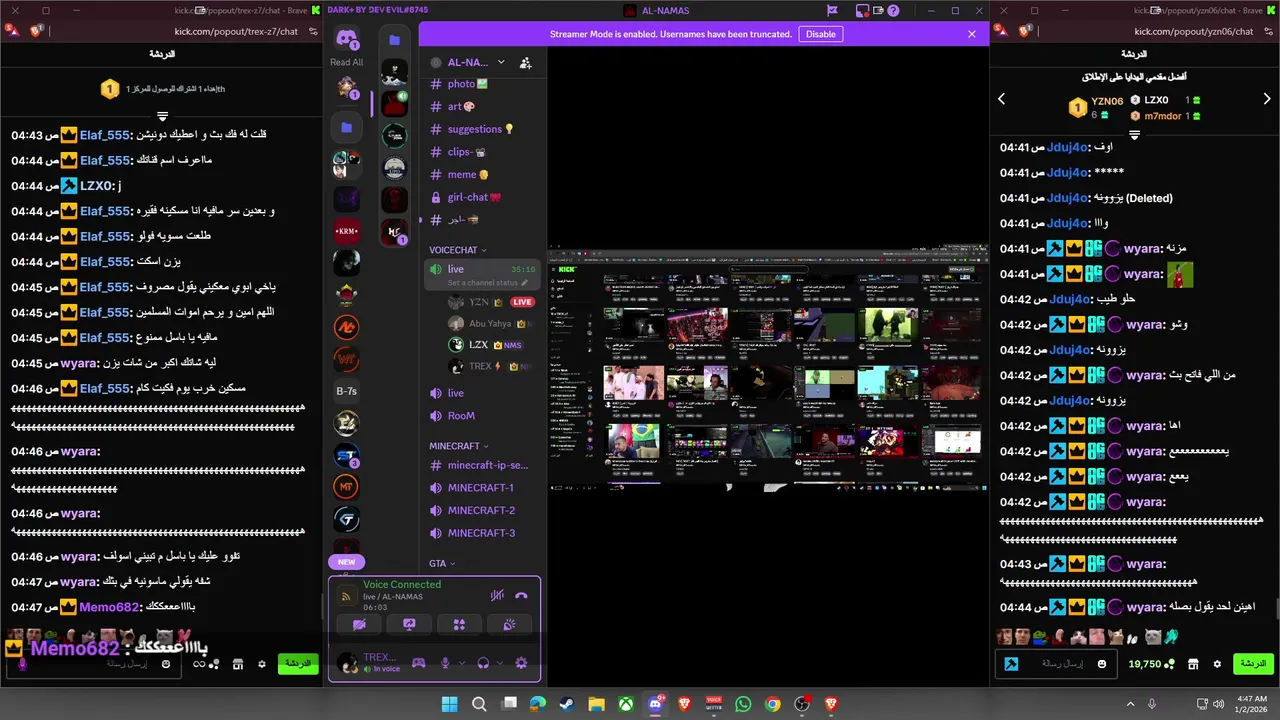This screenshot has height=720, width=1280.
Task: Click the game controller icon beside TREX
Action: point(419,663)
